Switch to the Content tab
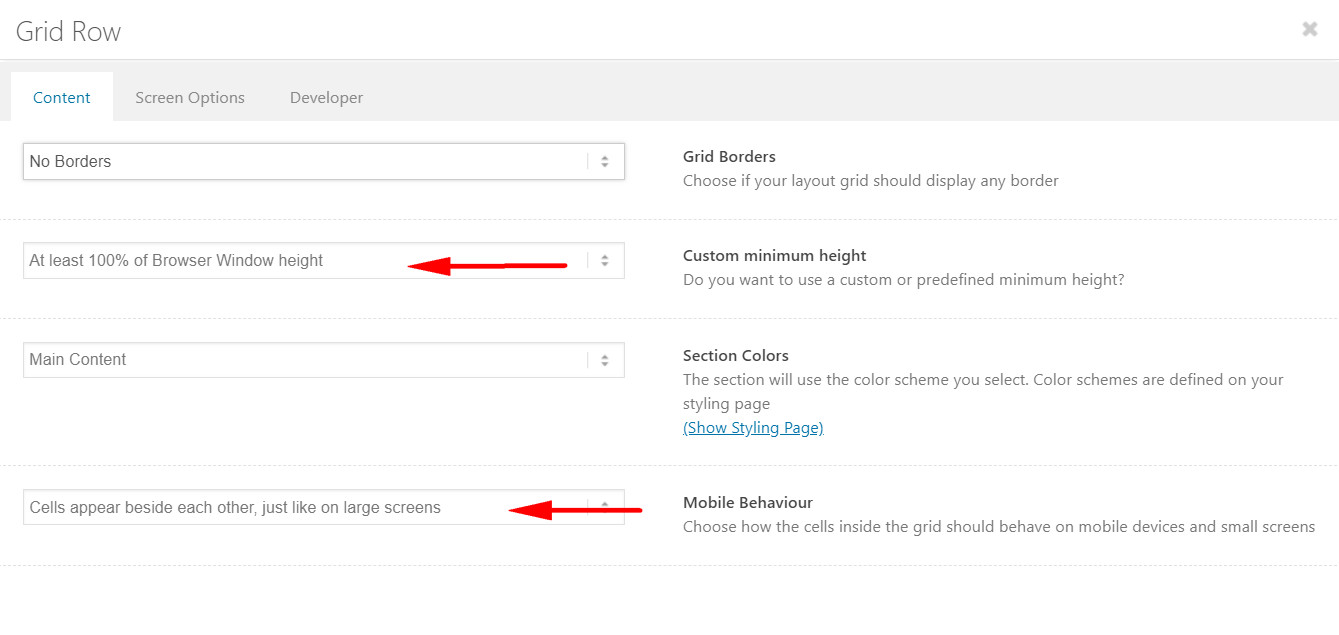The width and height of the screenshot is (1339, 635). coord(62,97)
